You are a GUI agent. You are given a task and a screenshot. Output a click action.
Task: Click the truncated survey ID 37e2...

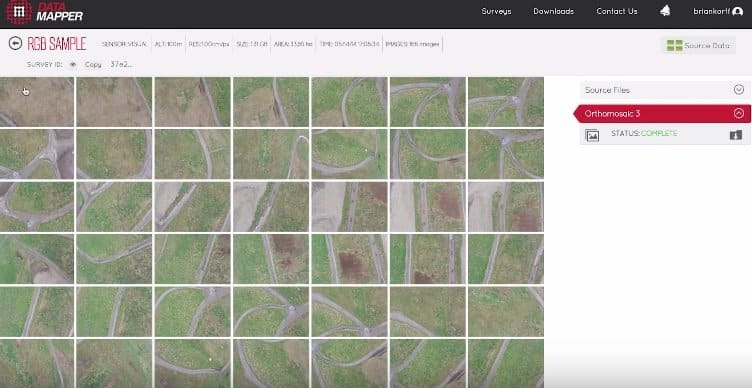click(121, 64)
